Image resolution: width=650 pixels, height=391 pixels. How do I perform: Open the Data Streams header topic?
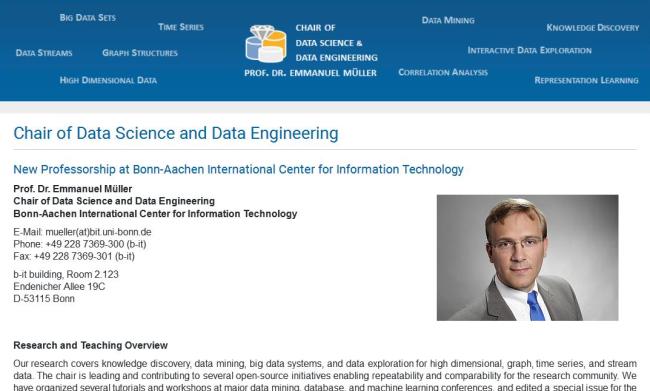[x=44, y=53]
